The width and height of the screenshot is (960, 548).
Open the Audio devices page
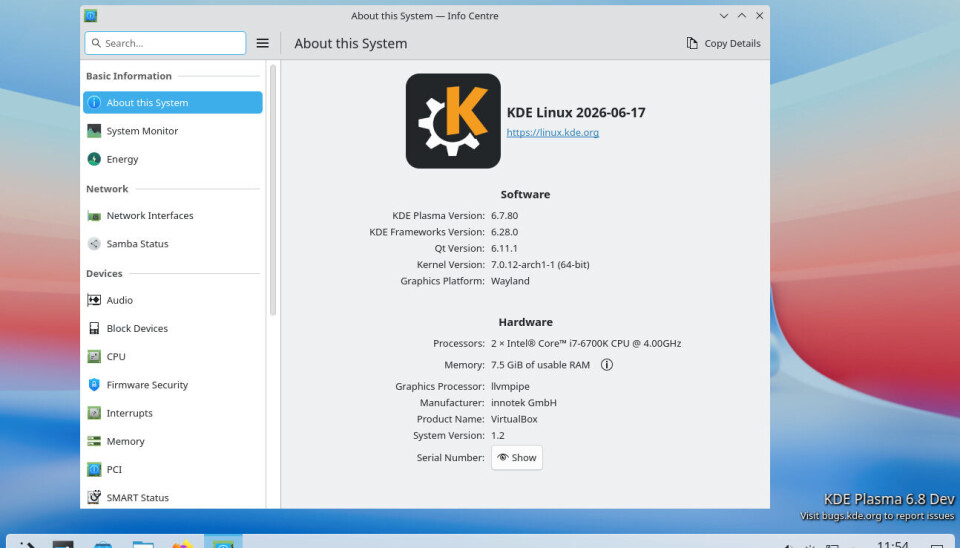(173, 300)
